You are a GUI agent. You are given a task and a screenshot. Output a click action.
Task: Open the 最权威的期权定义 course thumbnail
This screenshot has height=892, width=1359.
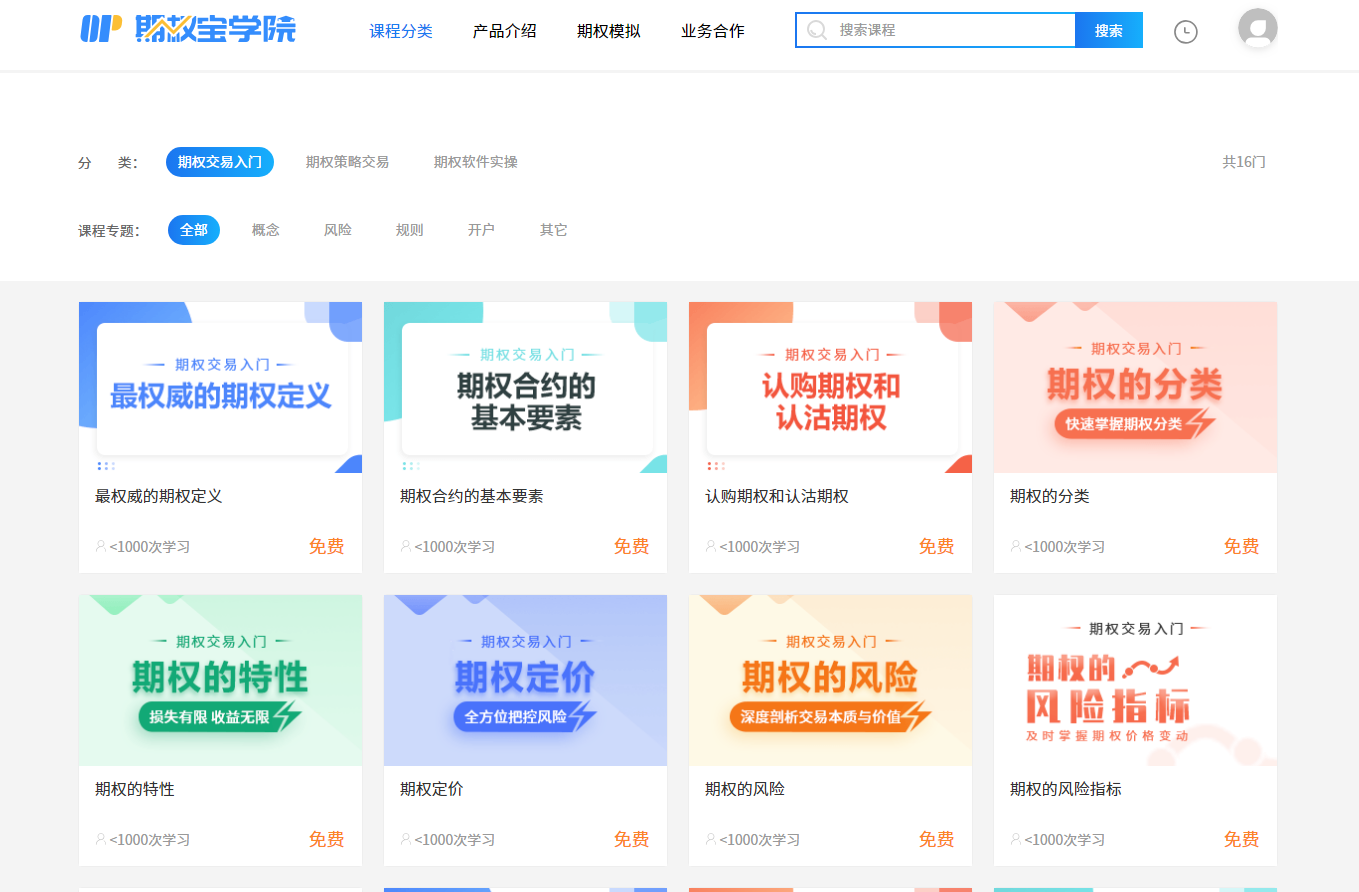pos(220,387)
